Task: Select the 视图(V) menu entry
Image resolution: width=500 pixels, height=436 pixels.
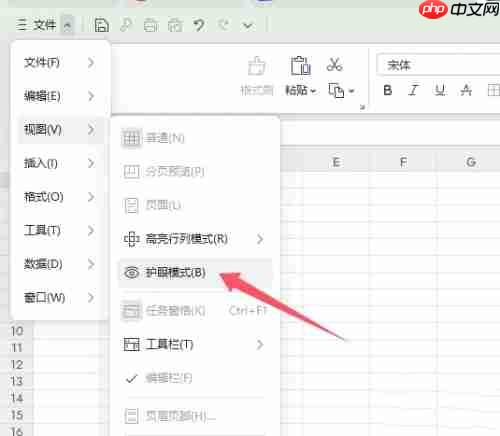Action: click(x=60, y=130)
